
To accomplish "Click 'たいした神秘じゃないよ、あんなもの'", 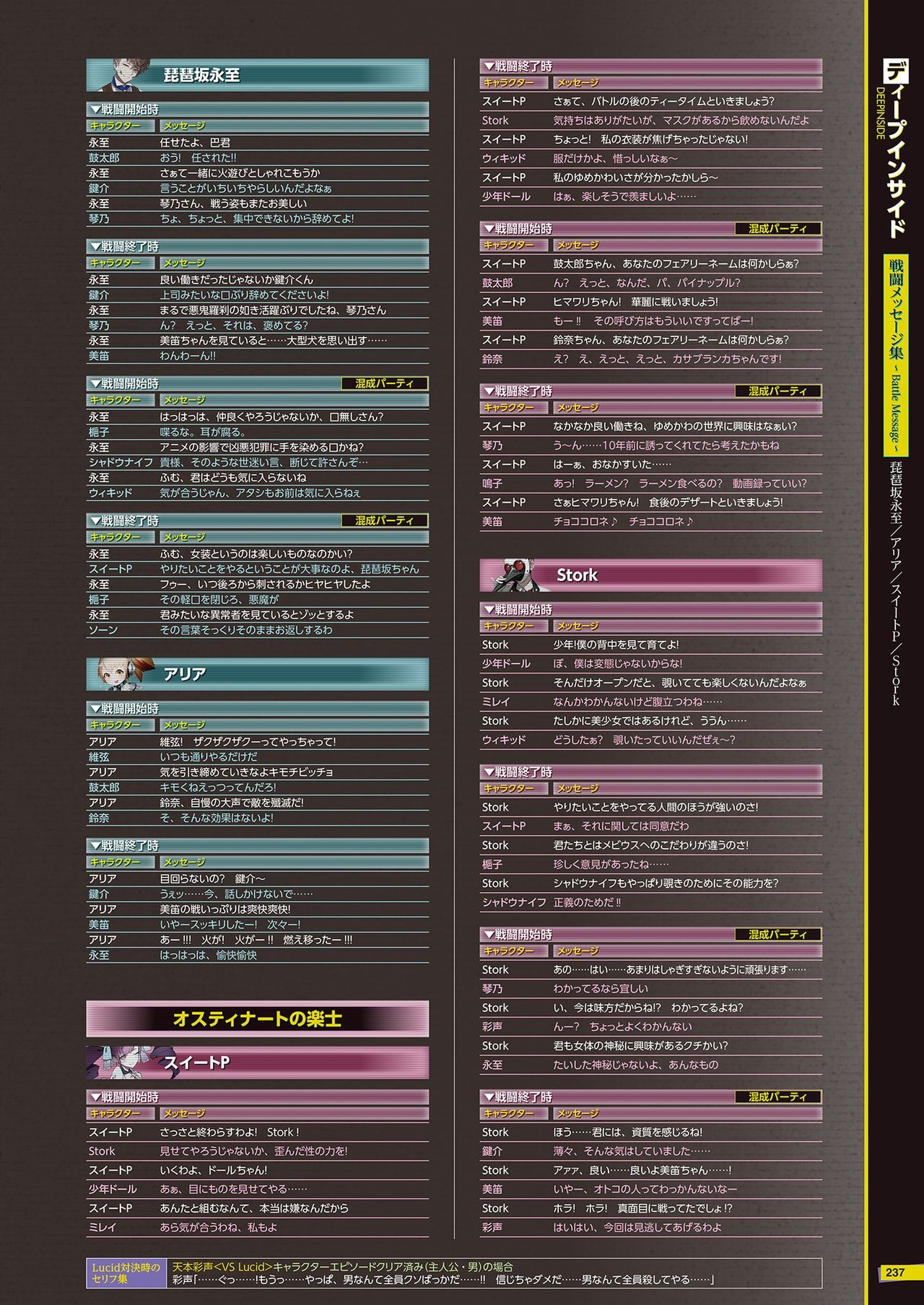I will tap(636, 1065).
